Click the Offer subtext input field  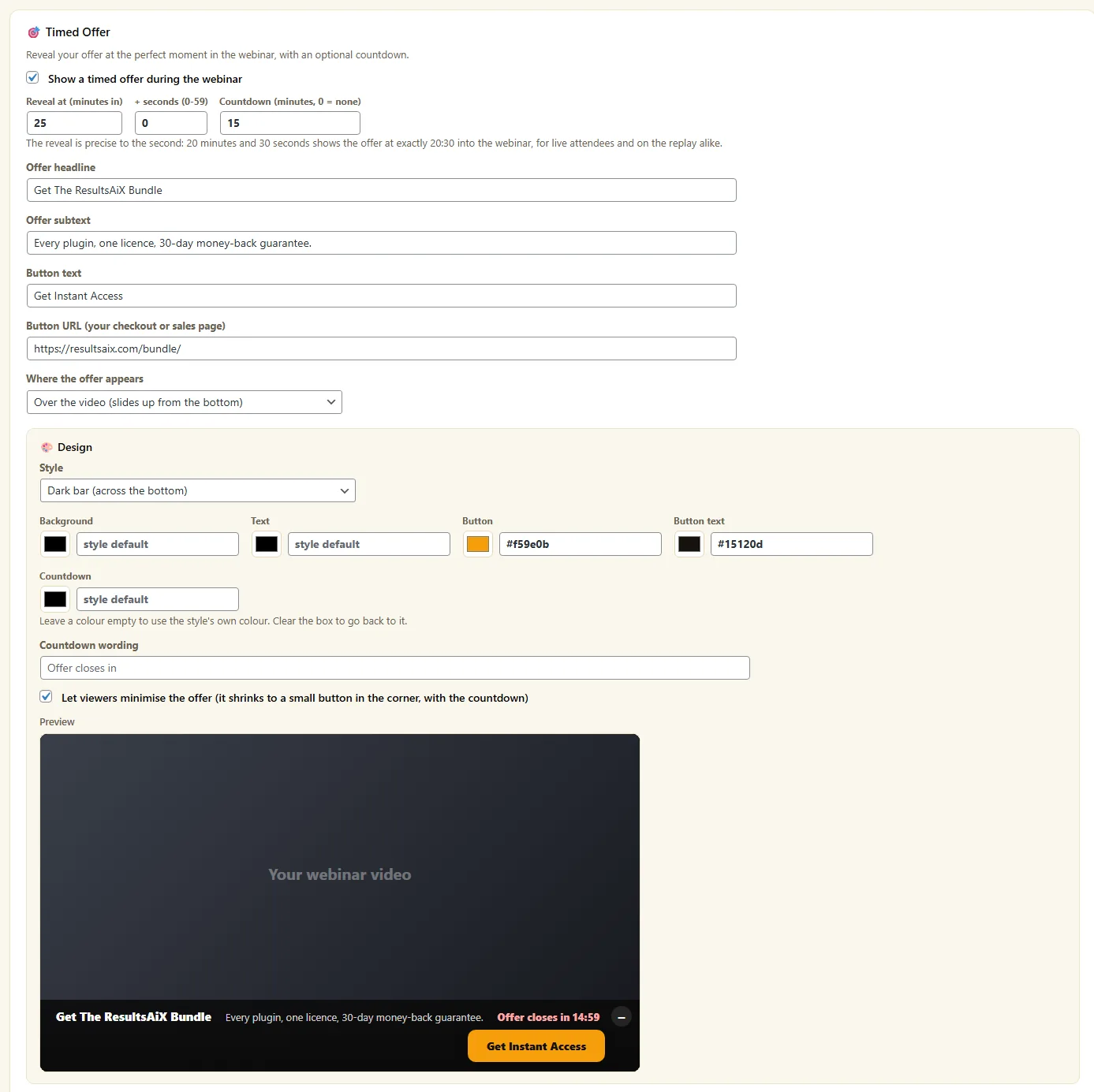(x=382, y=243)
